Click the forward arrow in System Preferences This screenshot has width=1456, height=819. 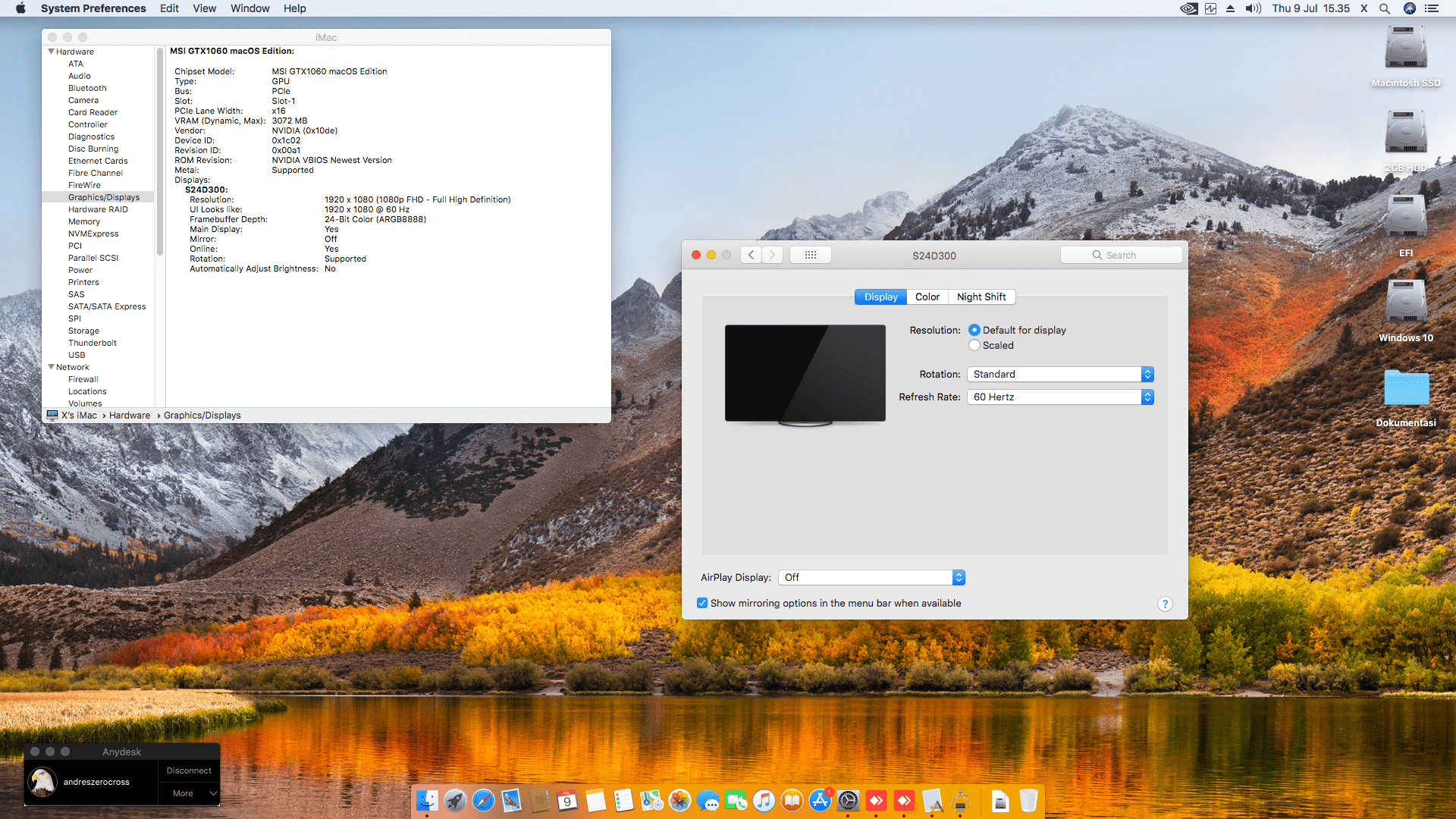pos(772,255)
